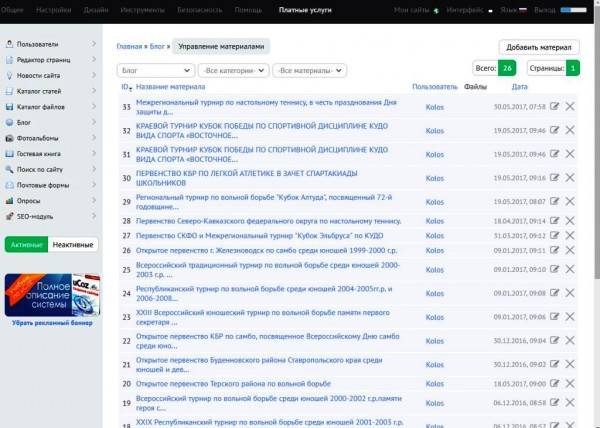The image size is (600, 428).
Task: Edit material 25 pencil icon
Action: (554, 269)
